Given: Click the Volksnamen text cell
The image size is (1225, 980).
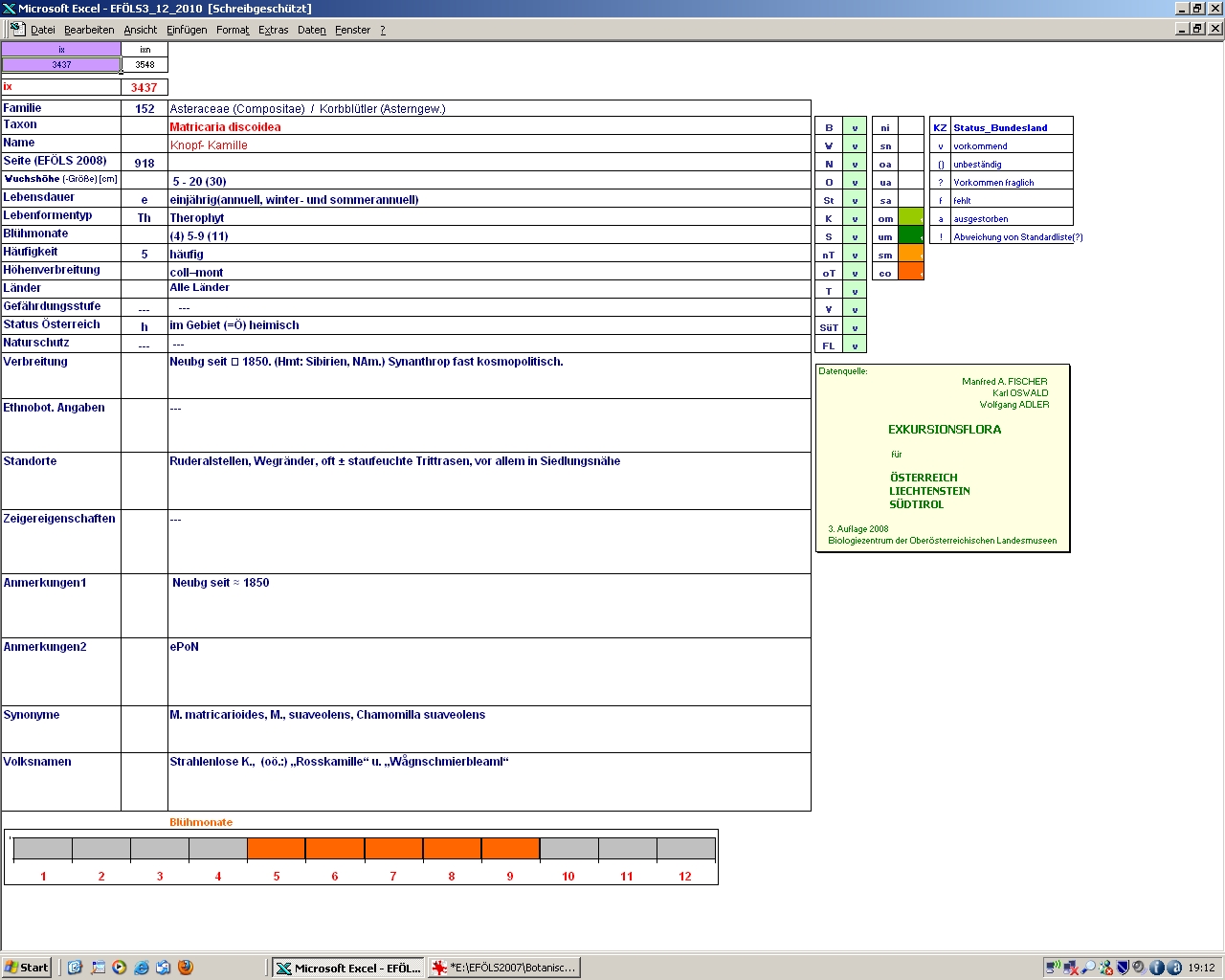Looking at the screenshot, I should click(489, 782).
